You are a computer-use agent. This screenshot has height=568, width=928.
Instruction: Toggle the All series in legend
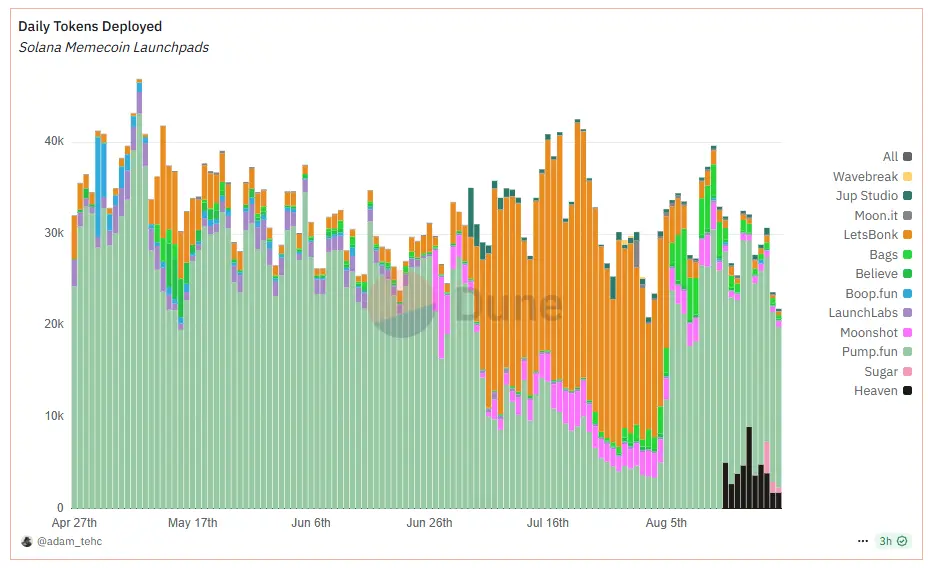point(897,157)
